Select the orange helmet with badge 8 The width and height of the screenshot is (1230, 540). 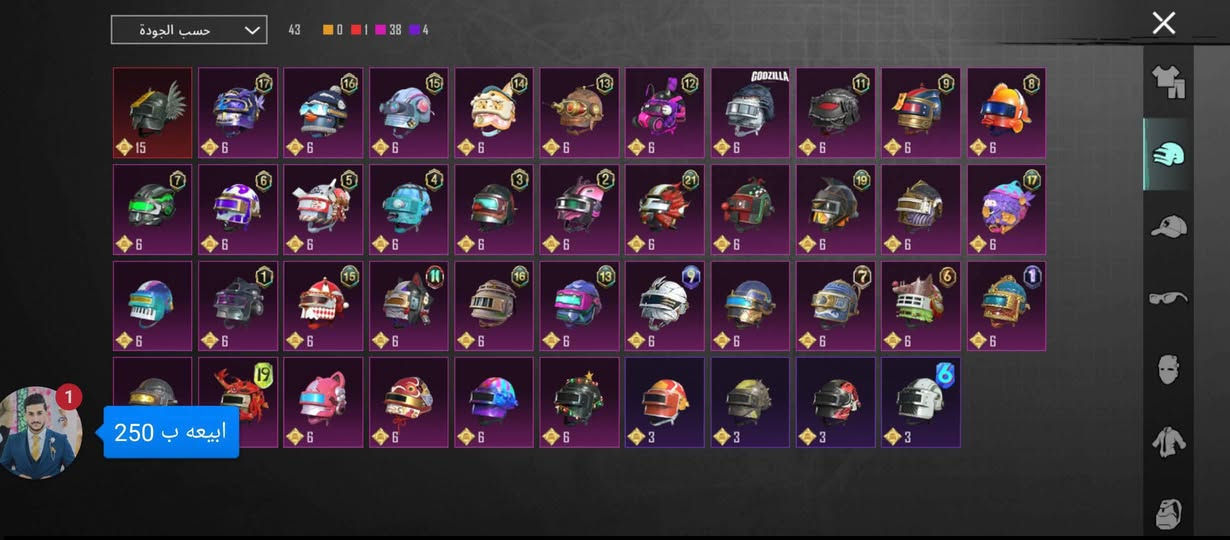(1006, 113)
